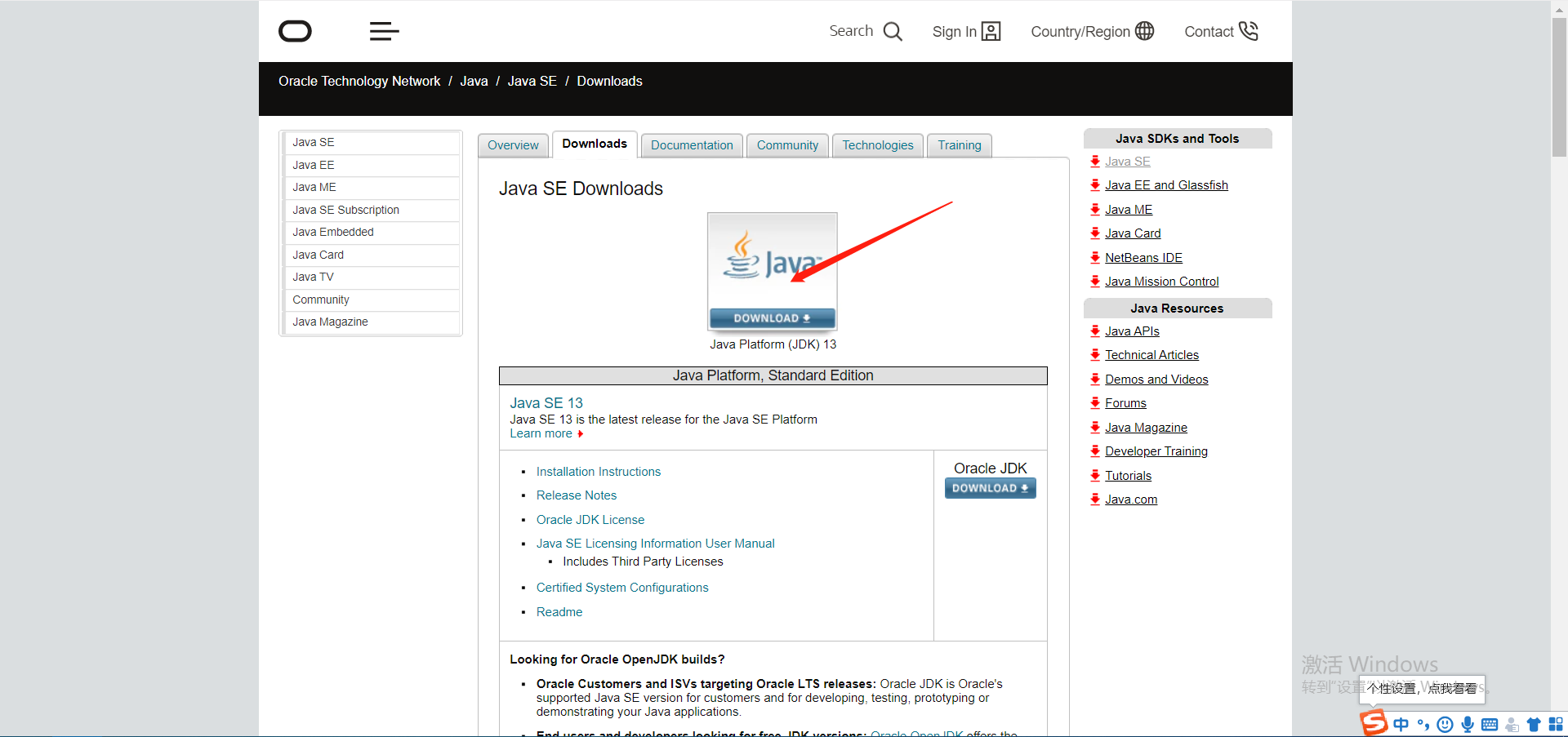Click DOWNLOAD button under Java logo
The height and width of the screenshot is (737, 1568).
tap(772, 318)
